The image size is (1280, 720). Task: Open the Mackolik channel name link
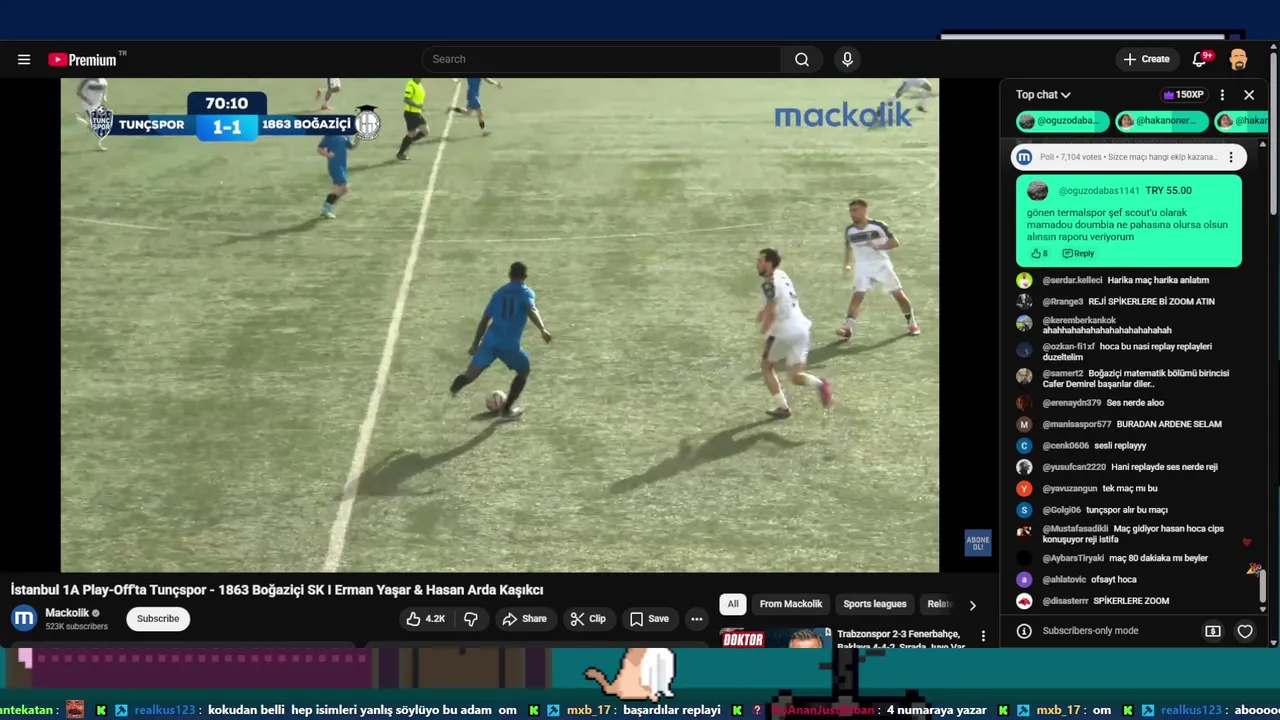[x=67, y=613]
